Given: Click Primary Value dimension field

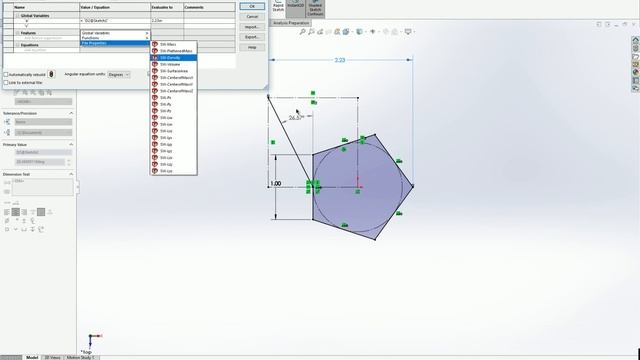Looking at the screenshot, I should [40, 162].
